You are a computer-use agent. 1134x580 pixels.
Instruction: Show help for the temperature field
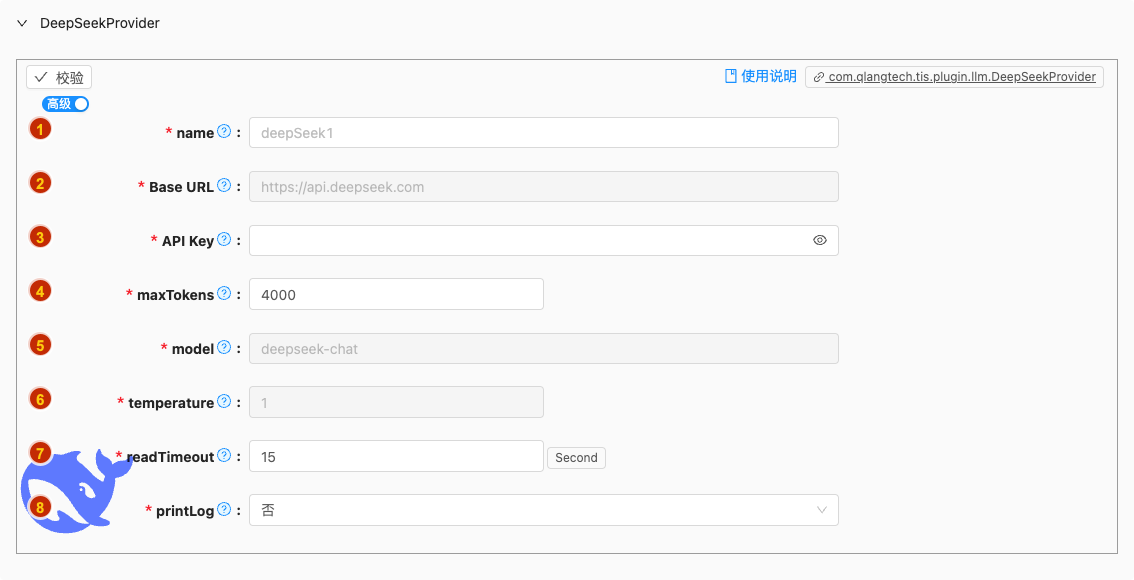coord(224,402)
